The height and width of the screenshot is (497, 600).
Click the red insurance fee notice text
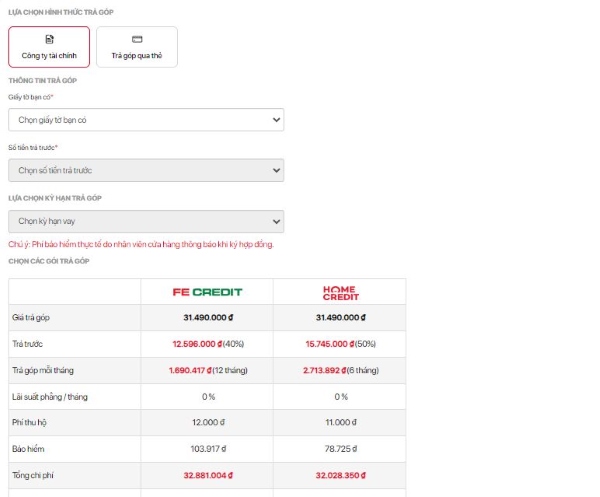(x=140, y=244)
